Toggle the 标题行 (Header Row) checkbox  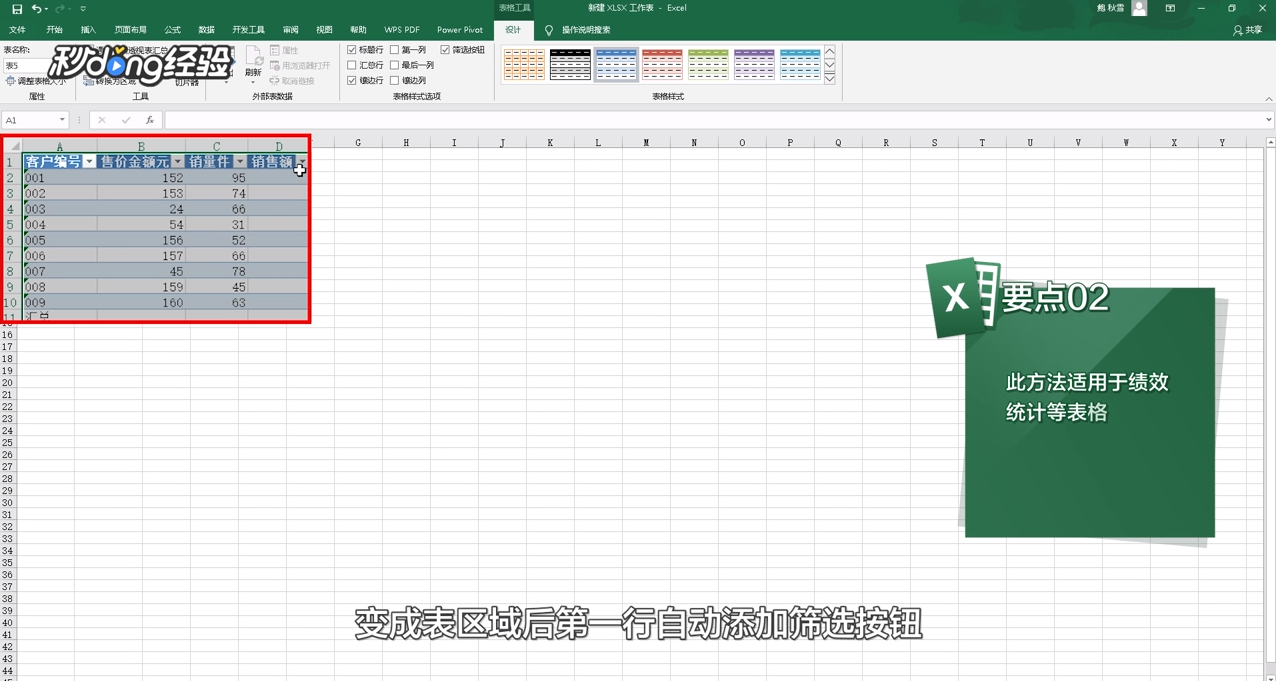(352, 50)
